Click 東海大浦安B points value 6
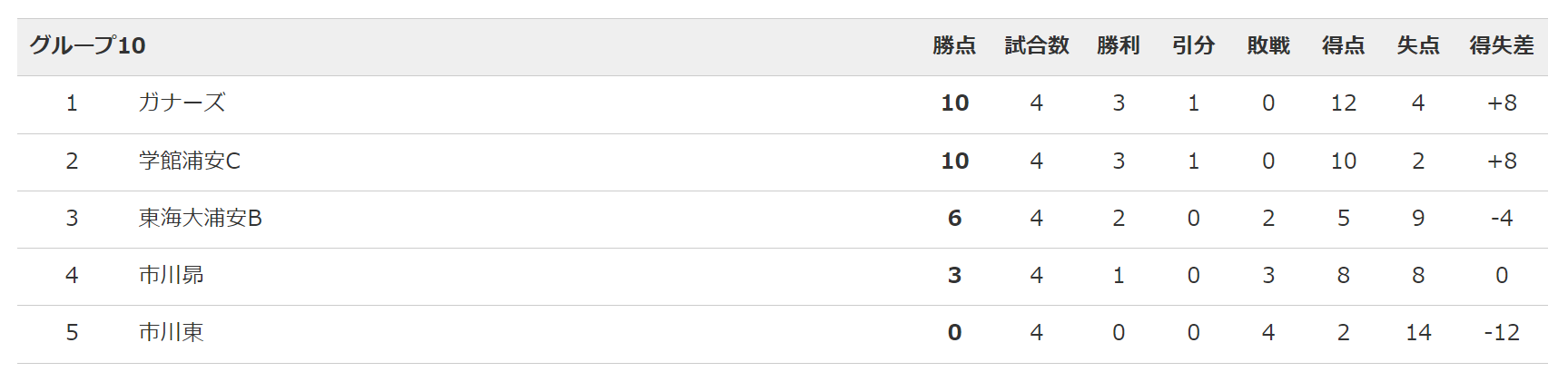 pos(954,218)
